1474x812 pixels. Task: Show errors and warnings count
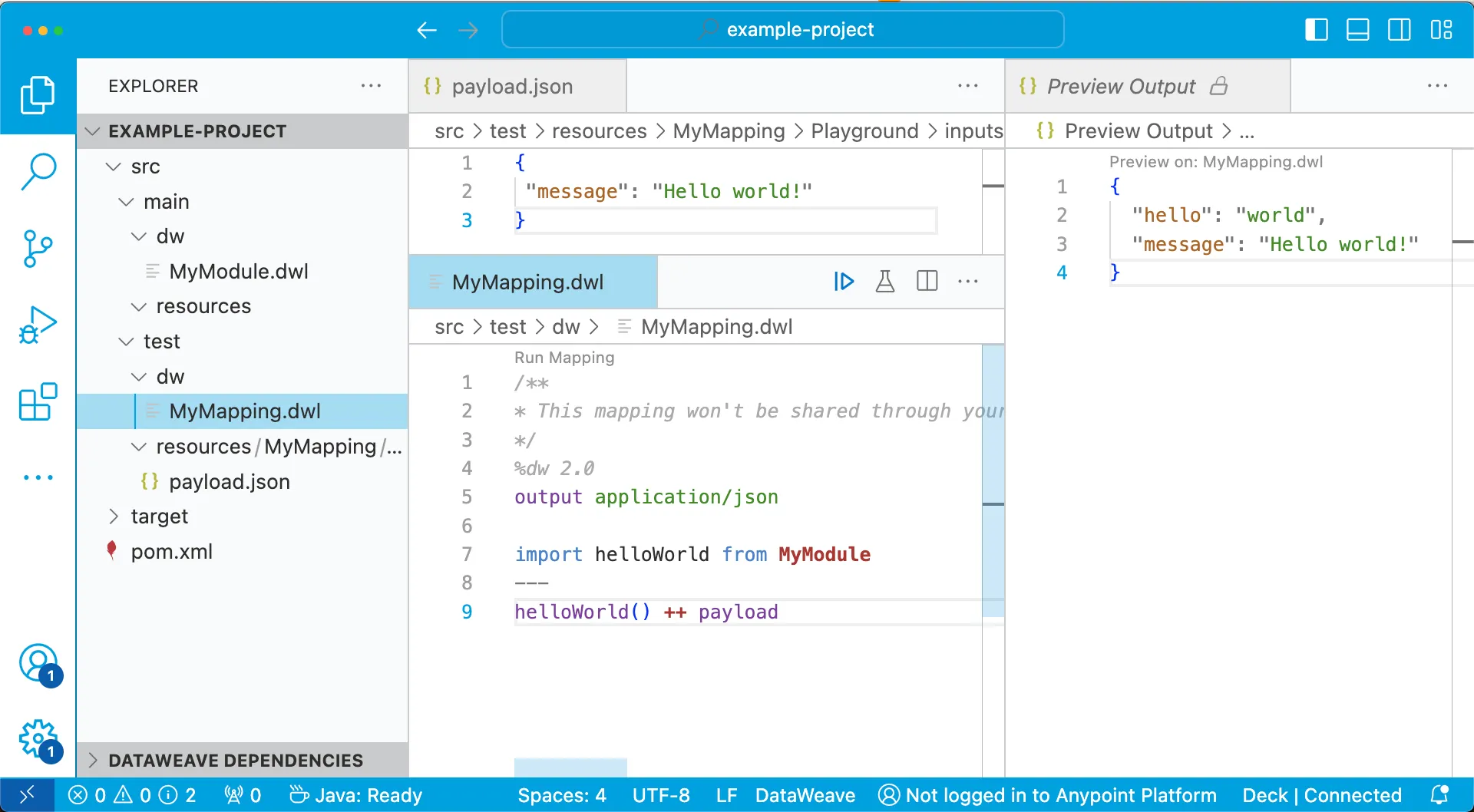coord(131,795)
